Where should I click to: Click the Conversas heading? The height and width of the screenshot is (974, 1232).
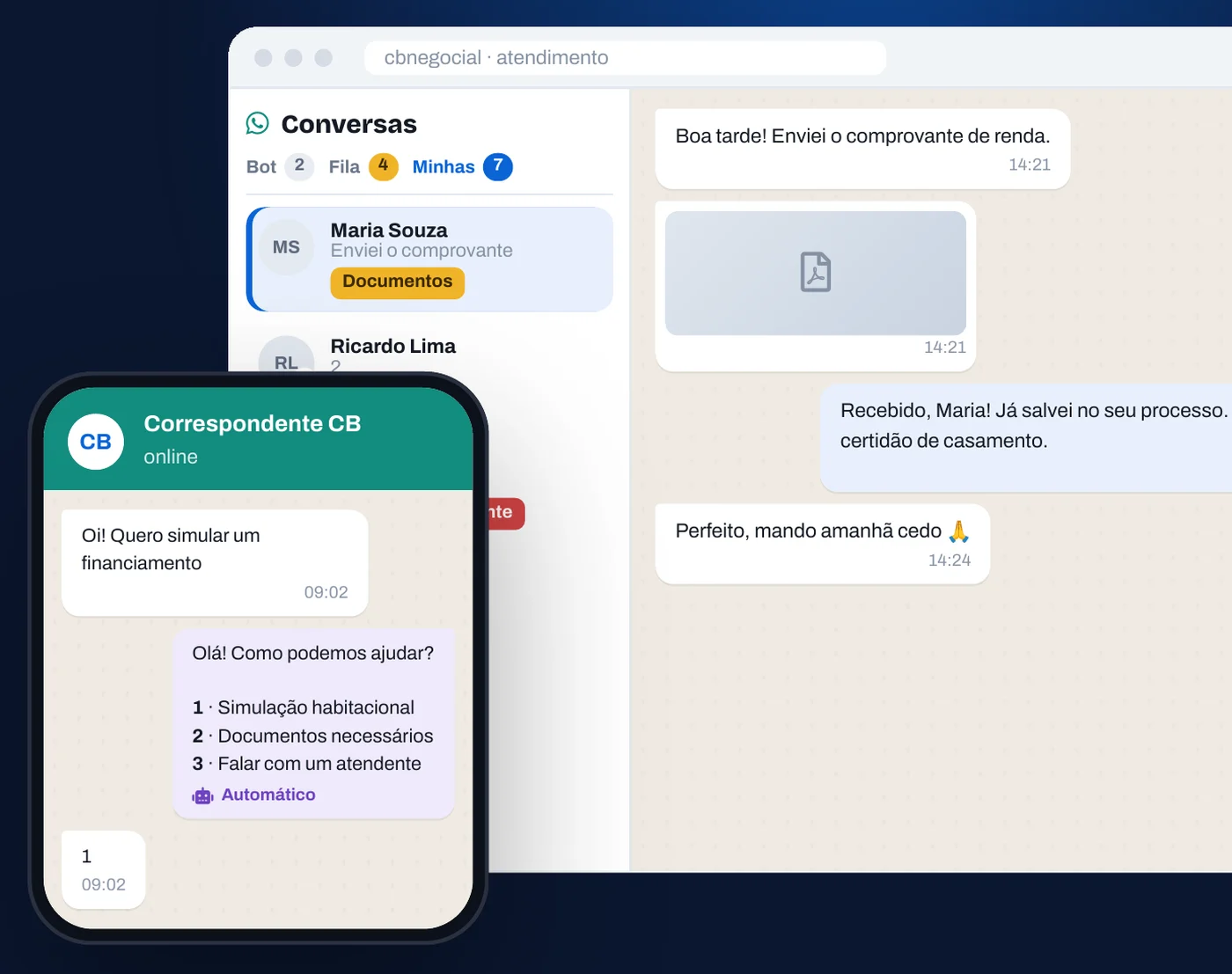pyautogui.click(x=349, y=124)
